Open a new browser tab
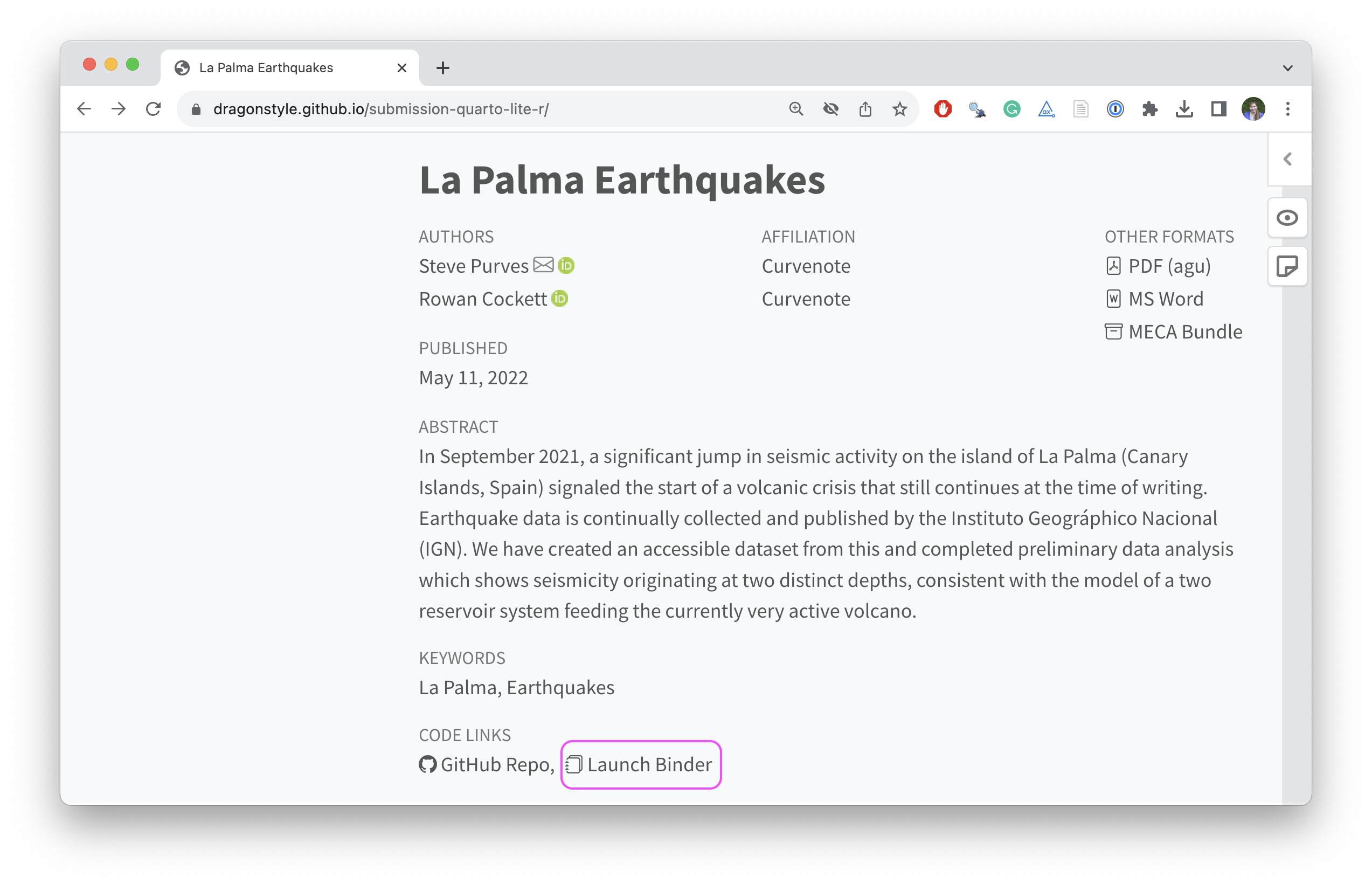Screen dimensions: 1372x885 [442, 68]
